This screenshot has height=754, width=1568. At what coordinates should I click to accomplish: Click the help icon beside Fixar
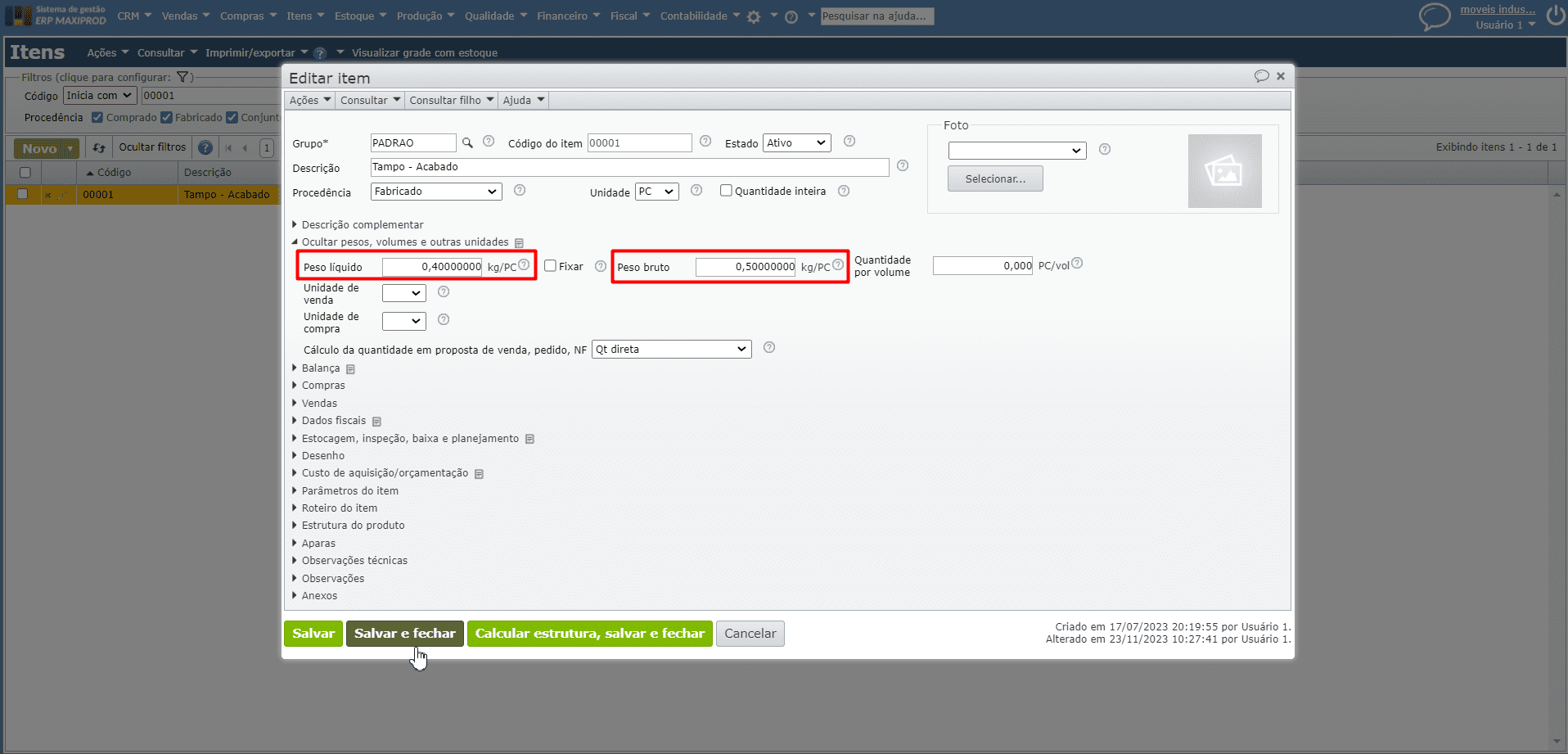click(601, 266)
